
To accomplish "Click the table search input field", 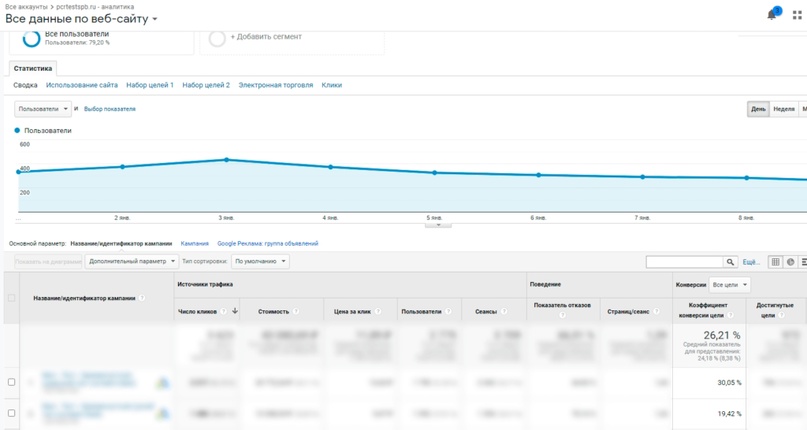I will (x=684, y=262).
